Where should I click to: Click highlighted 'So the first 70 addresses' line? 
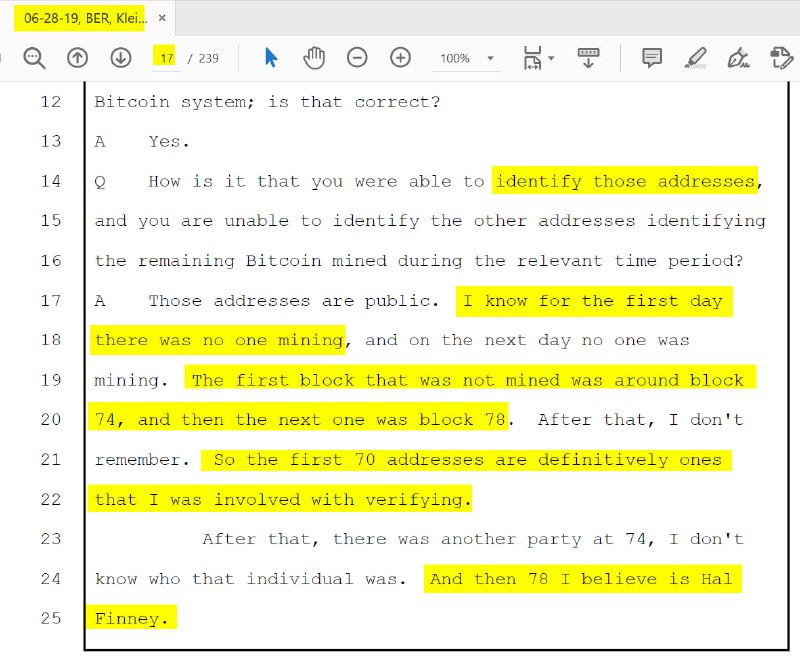coord(467,460)
